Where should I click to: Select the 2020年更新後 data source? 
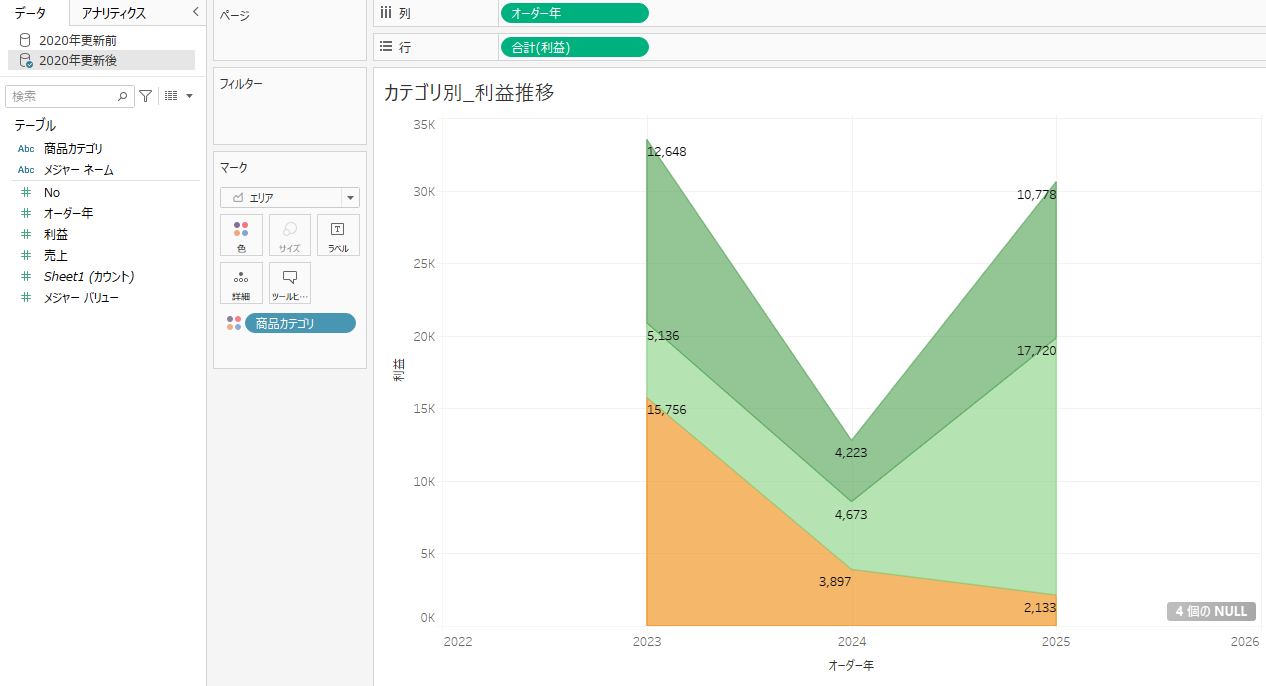pos(78,61)
